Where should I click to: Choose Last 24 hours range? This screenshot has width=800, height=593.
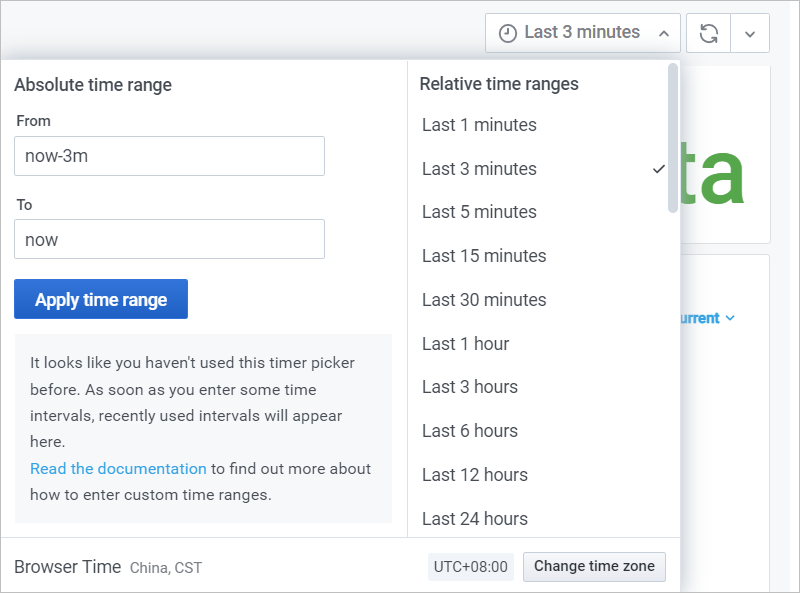(475, 519)
